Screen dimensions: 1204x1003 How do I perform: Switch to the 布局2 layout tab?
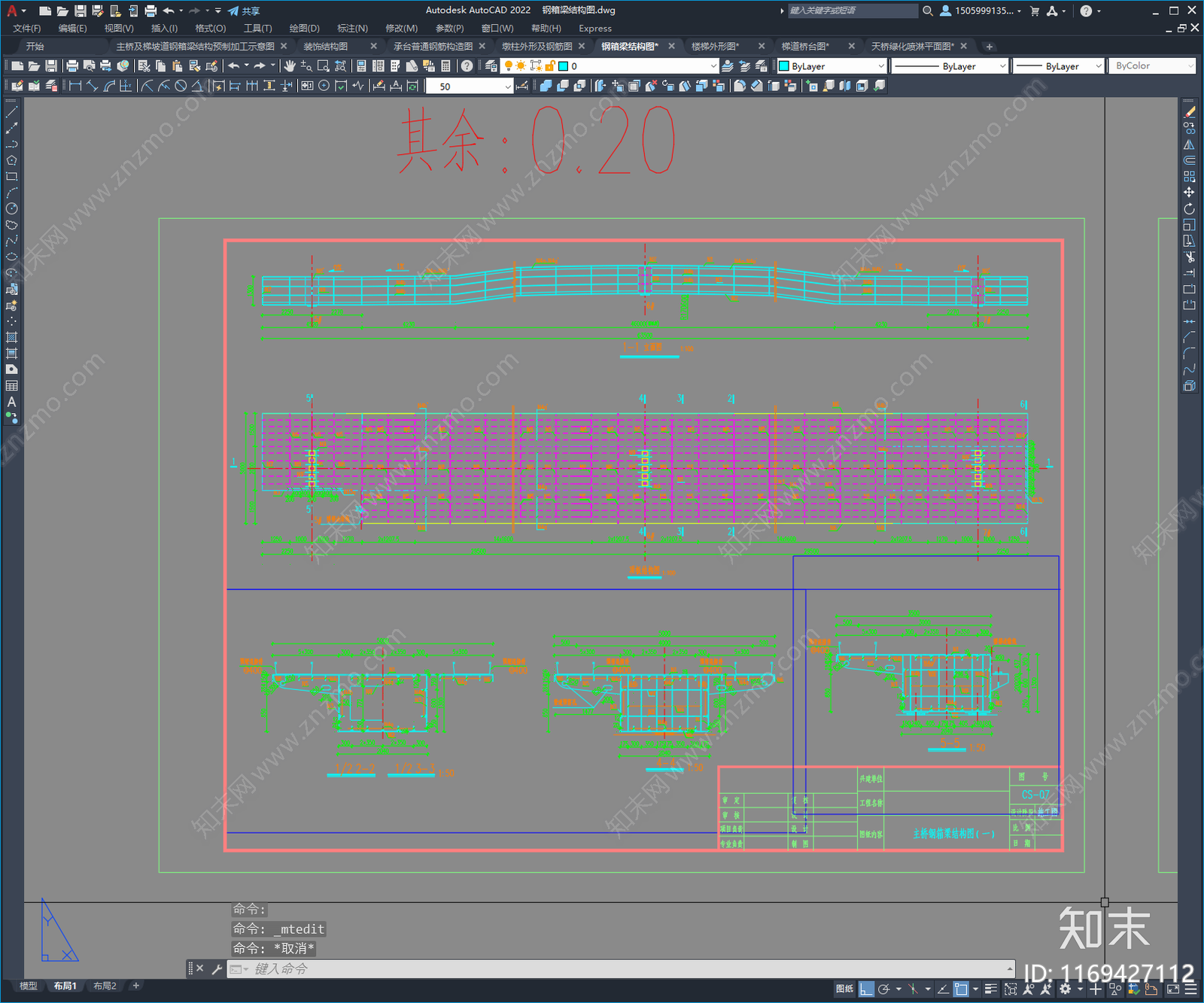(x=105, y=986)
